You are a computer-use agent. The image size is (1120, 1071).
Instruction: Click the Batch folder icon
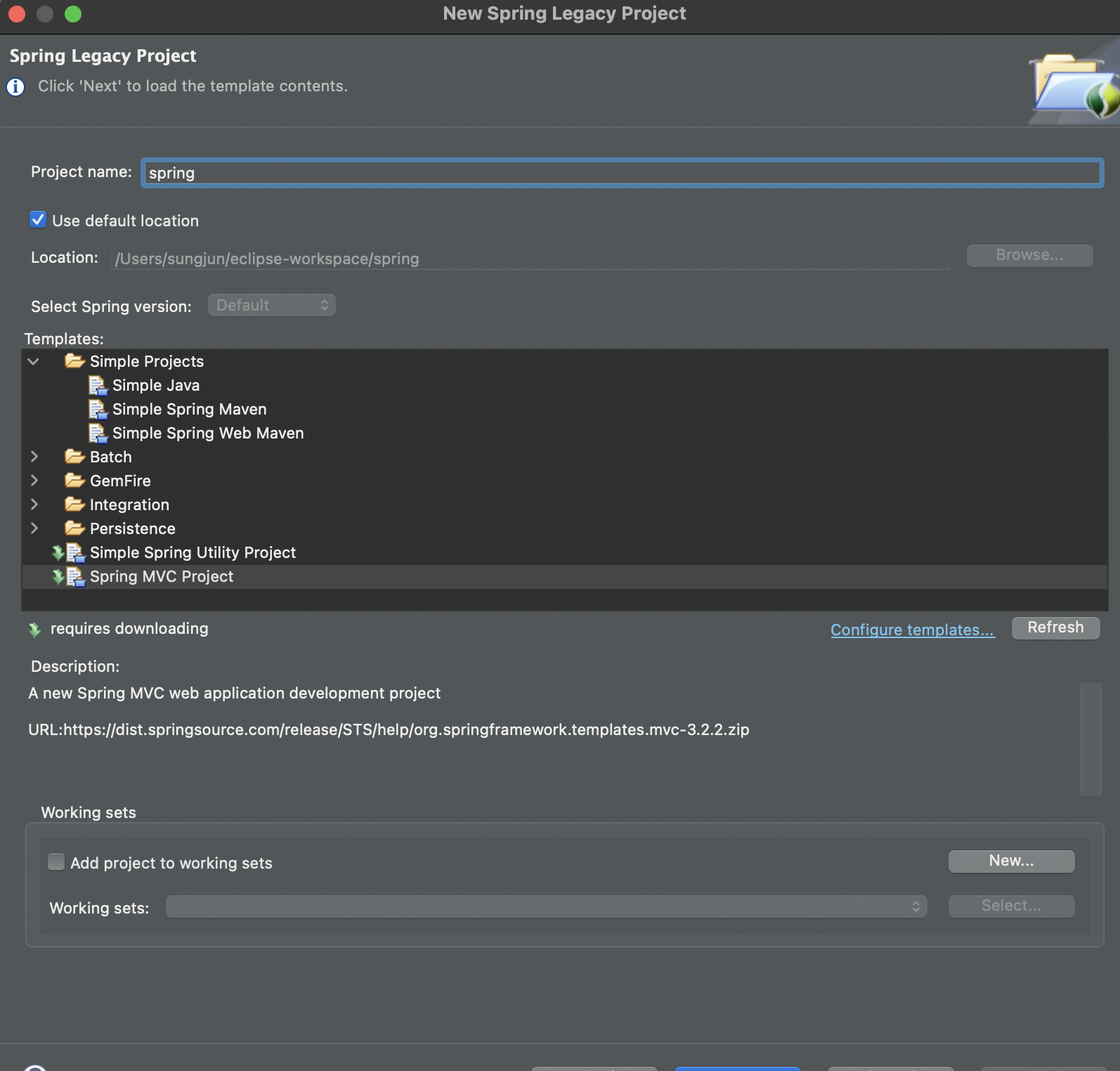pos(74,457)
